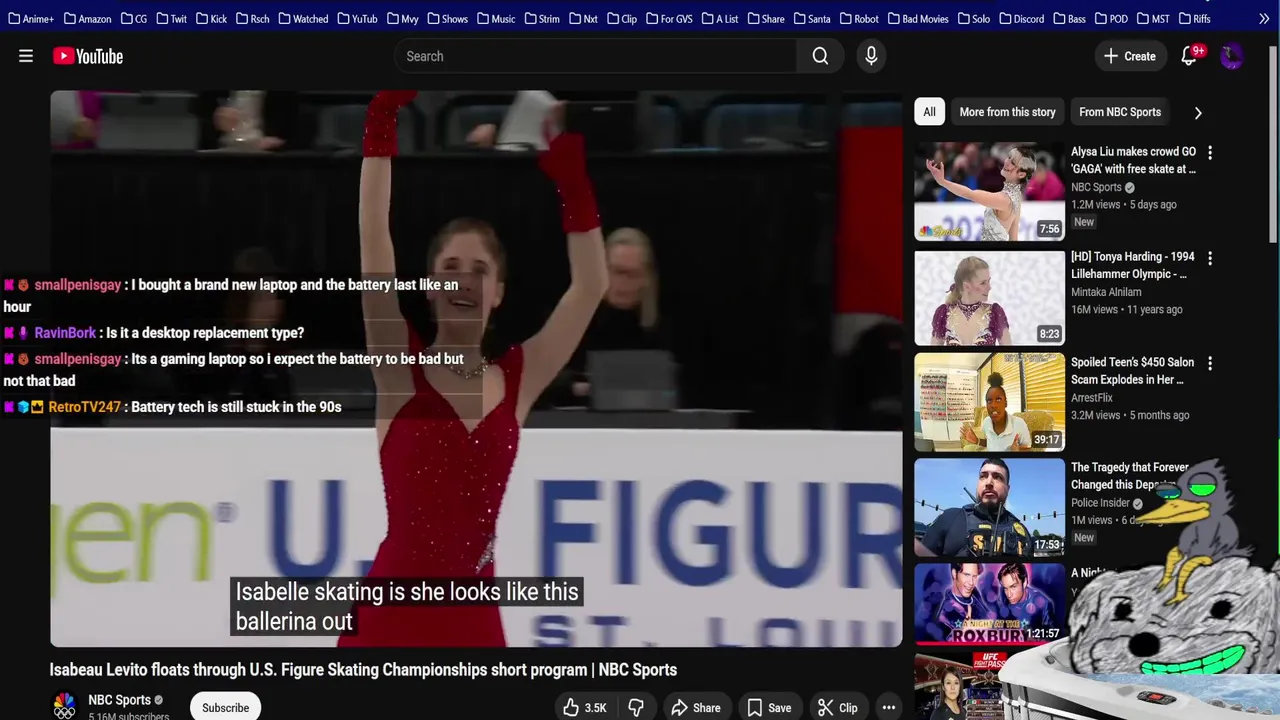Open NBC Sports channel avatar
Image resolution: width=1280 pixels, height=720 pixels.
pos(64,706)
